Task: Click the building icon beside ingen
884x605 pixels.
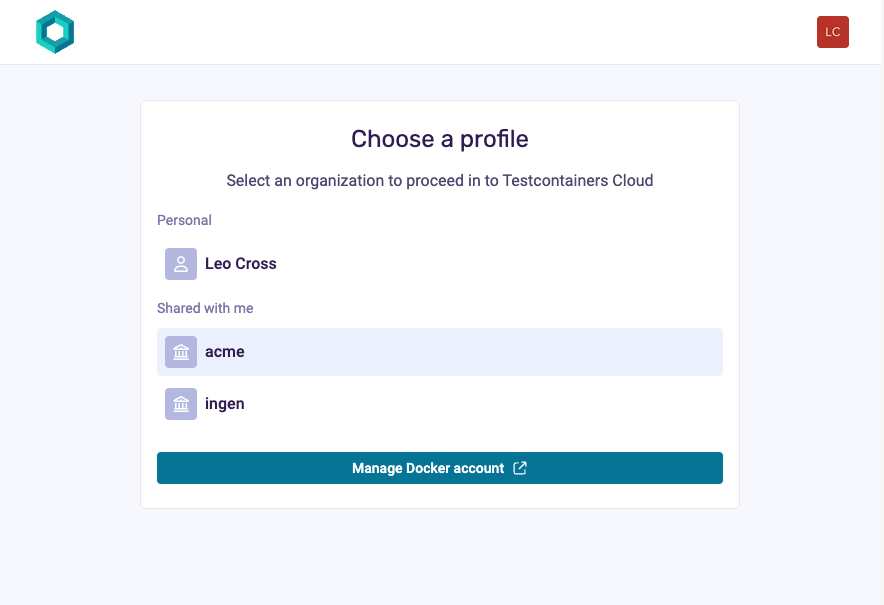Action: [180, 404]
